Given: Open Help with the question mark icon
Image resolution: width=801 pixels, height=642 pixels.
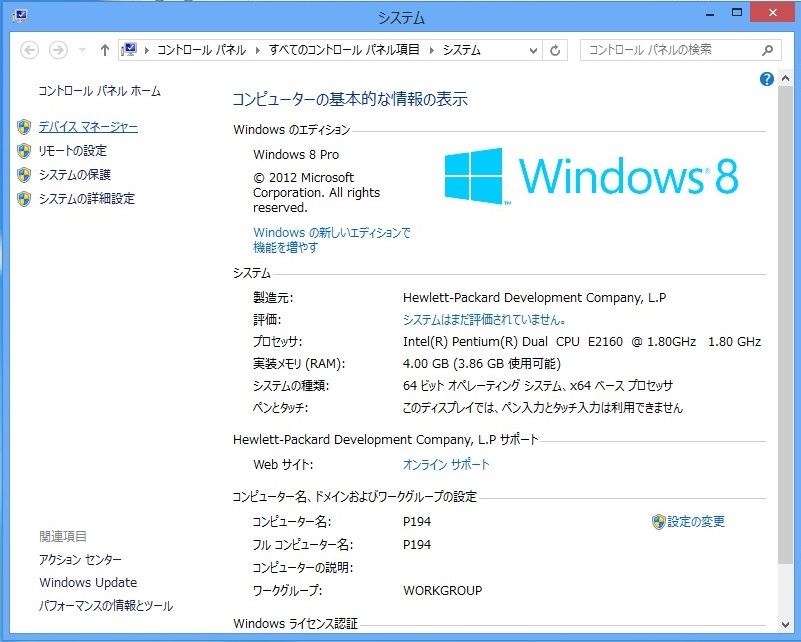Looking at the screenshot, I should pyautogui.click(x=767, y=79).
